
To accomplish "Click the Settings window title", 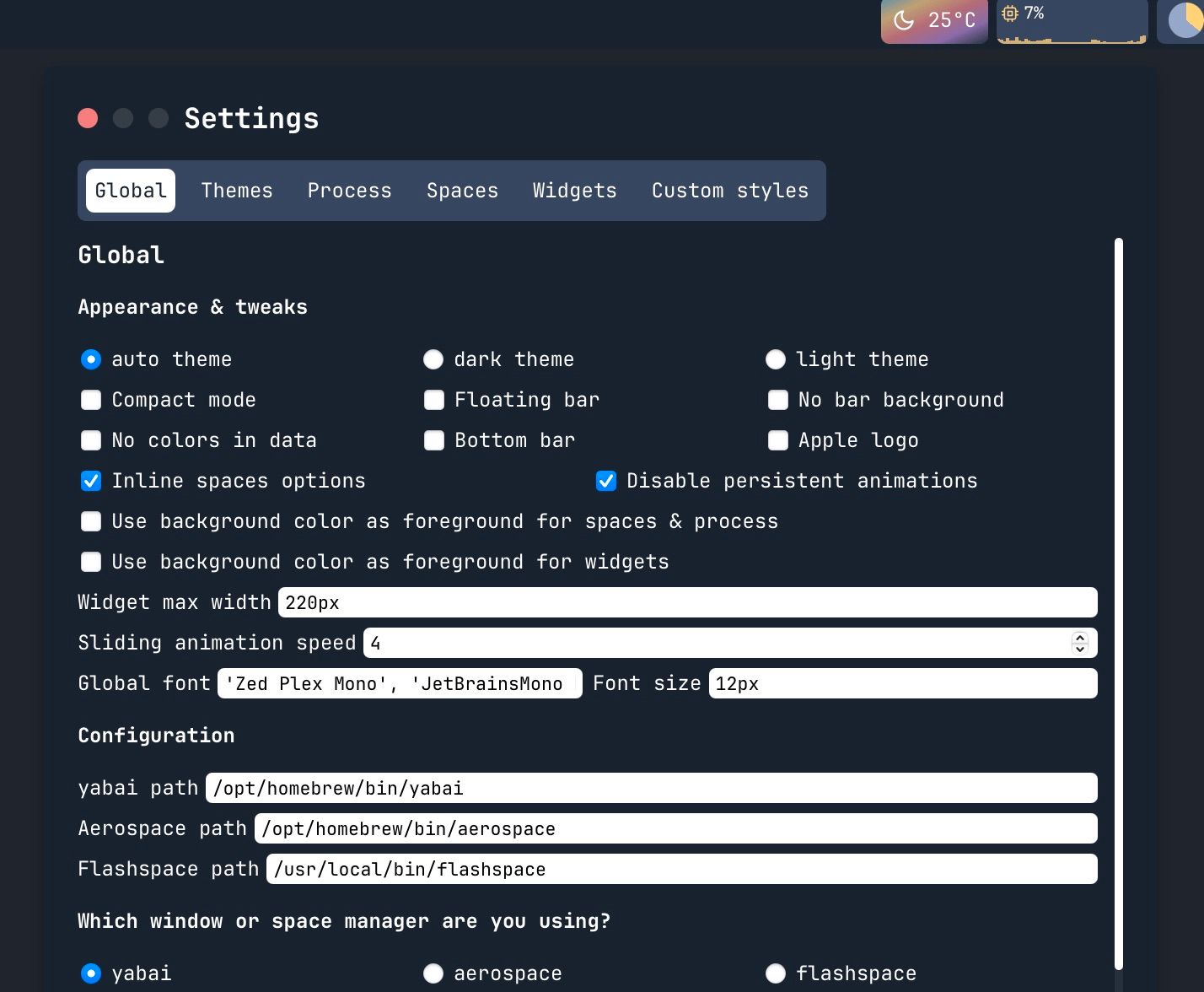I will pyautogui.click(x=251, y=118).
